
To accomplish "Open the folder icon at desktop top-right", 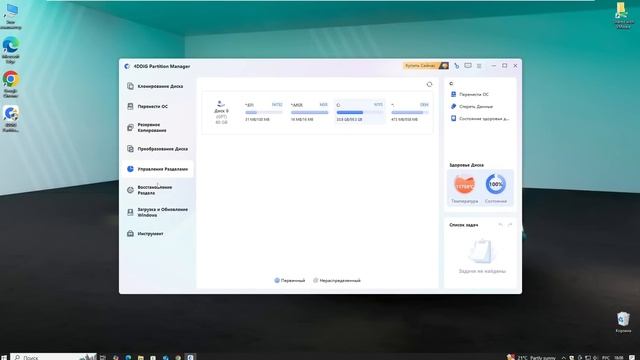I will pos(623,16).
